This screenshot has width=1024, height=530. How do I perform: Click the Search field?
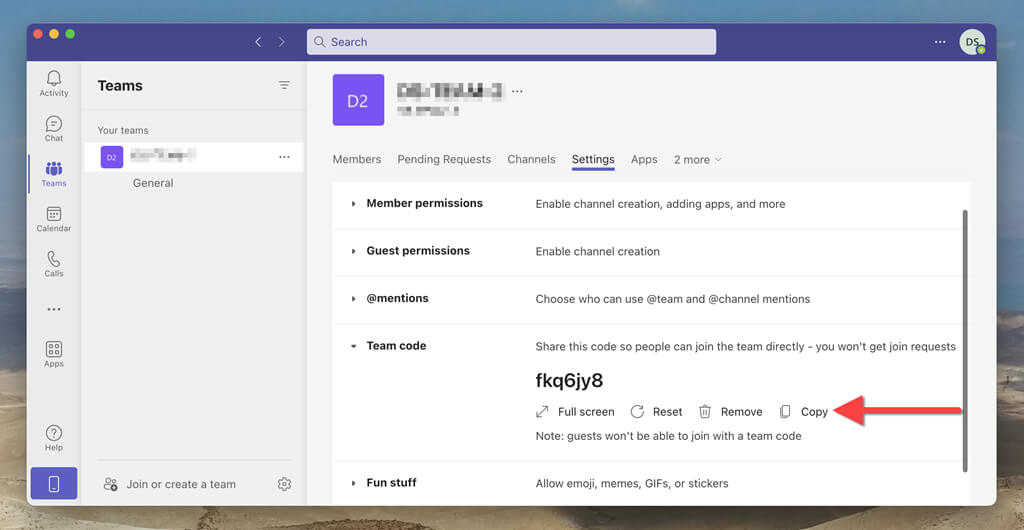(511, 42)
